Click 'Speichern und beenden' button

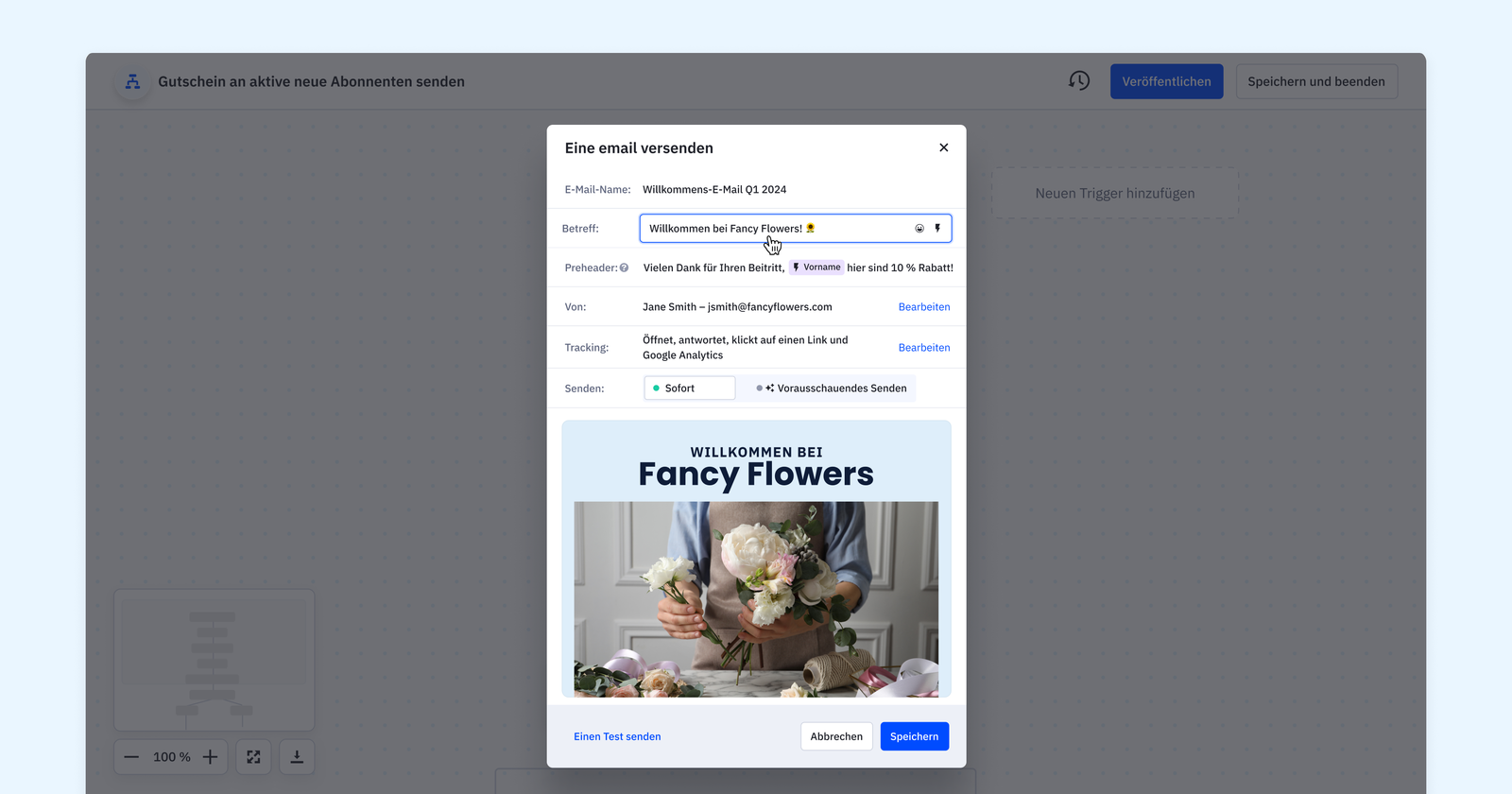1315,81
